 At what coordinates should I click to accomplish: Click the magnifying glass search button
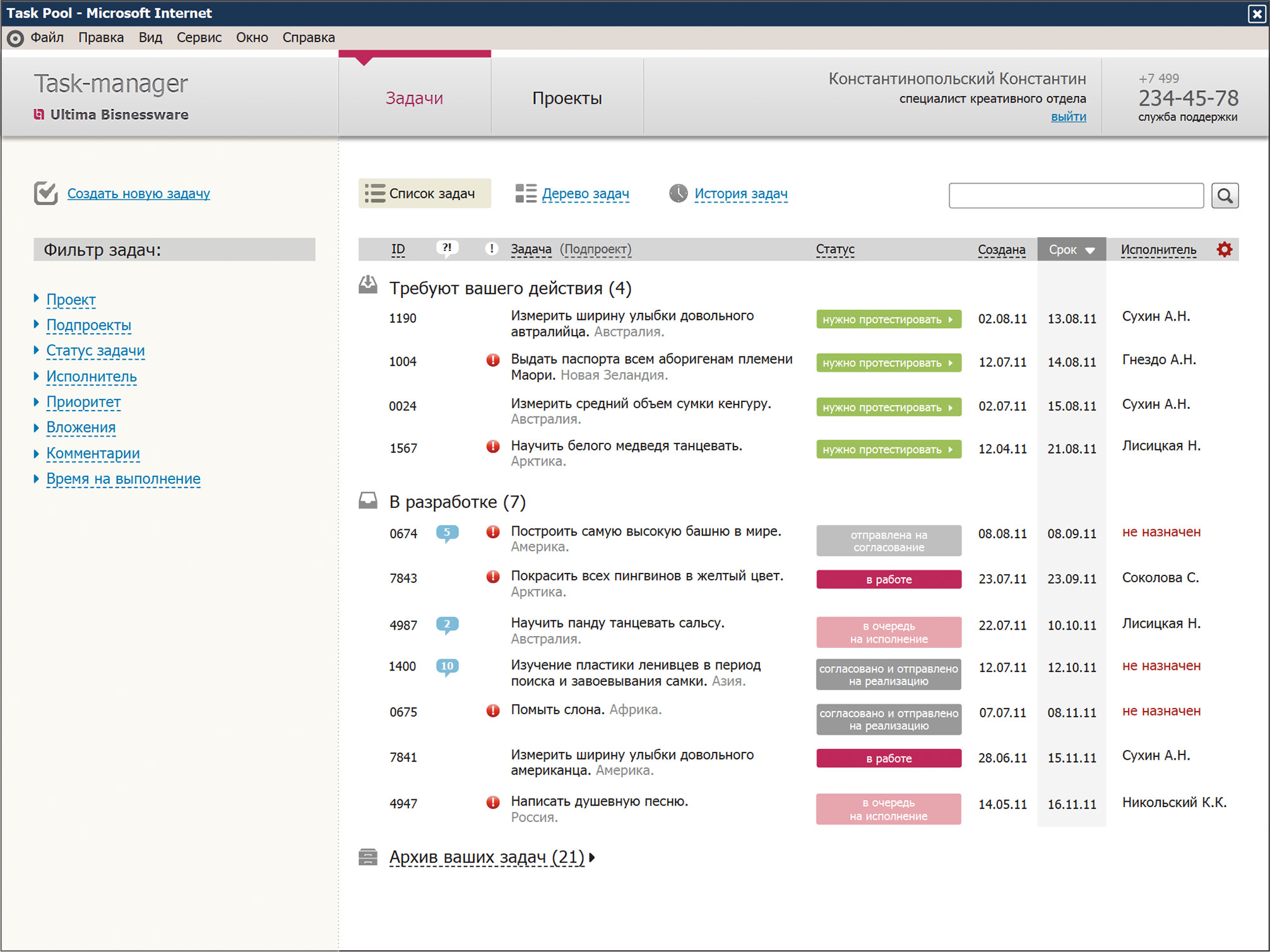[x=1225, y=196]
